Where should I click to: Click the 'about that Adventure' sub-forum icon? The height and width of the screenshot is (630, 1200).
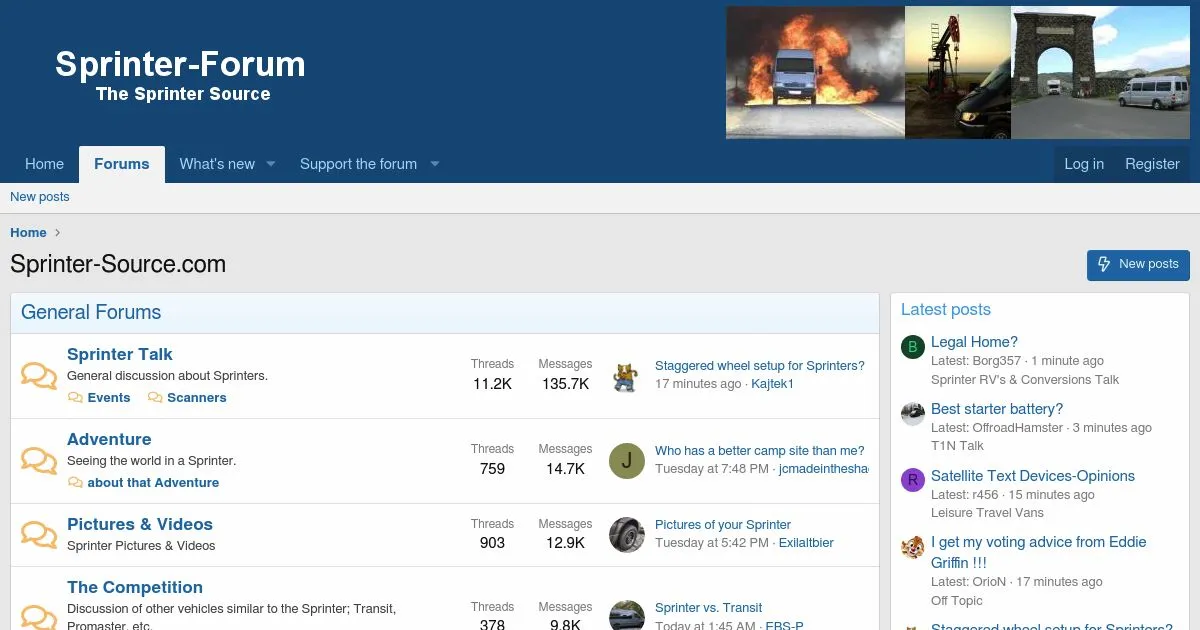[x=75, y=483]
